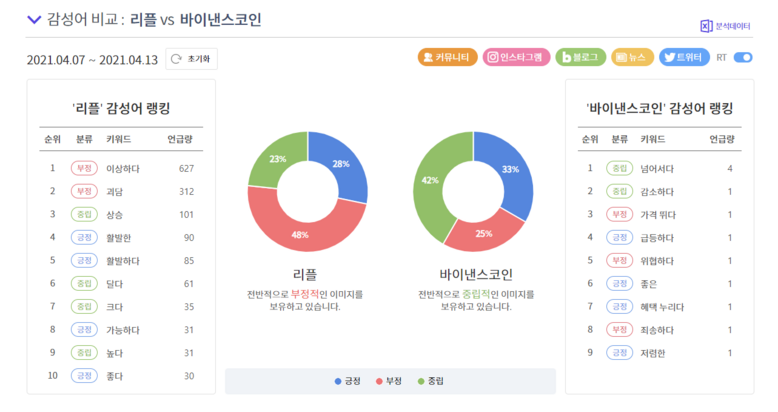Click the 25% slice of 바이낸스코인 chart
This screenshot has width=778, height=412.
coord(484,233)
